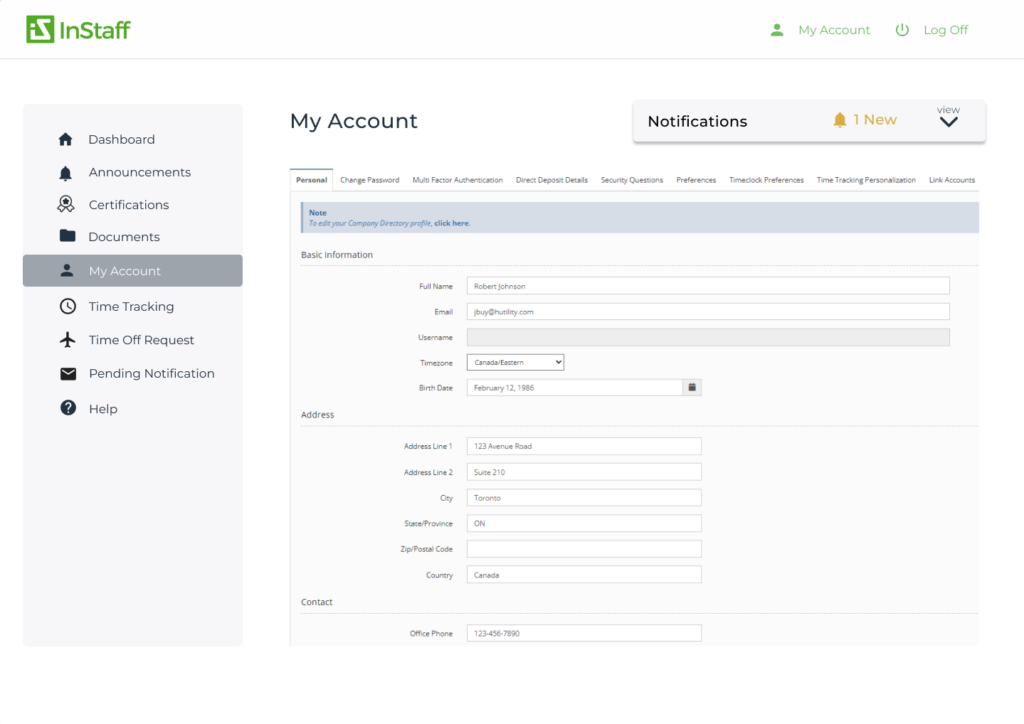Open the Timeclock Preferences tab
Image resolution: width=1024 pixels, height=724 pixels.
click(767, 180)
